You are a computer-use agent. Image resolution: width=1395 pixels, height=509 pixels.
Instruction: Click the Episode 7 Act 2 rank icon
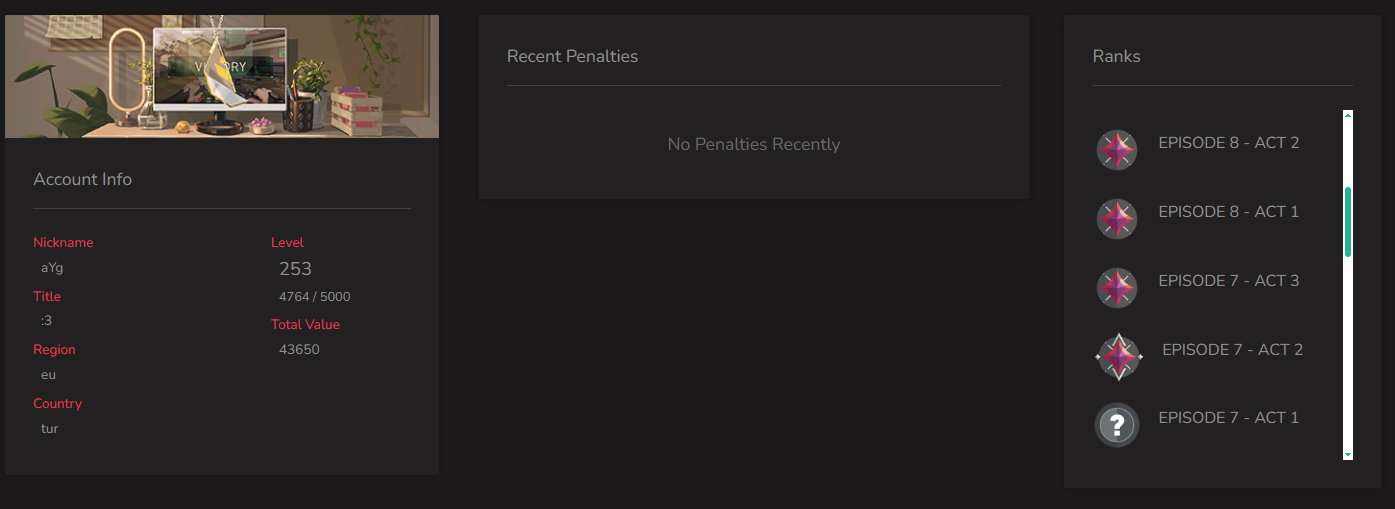point(1118,356)
